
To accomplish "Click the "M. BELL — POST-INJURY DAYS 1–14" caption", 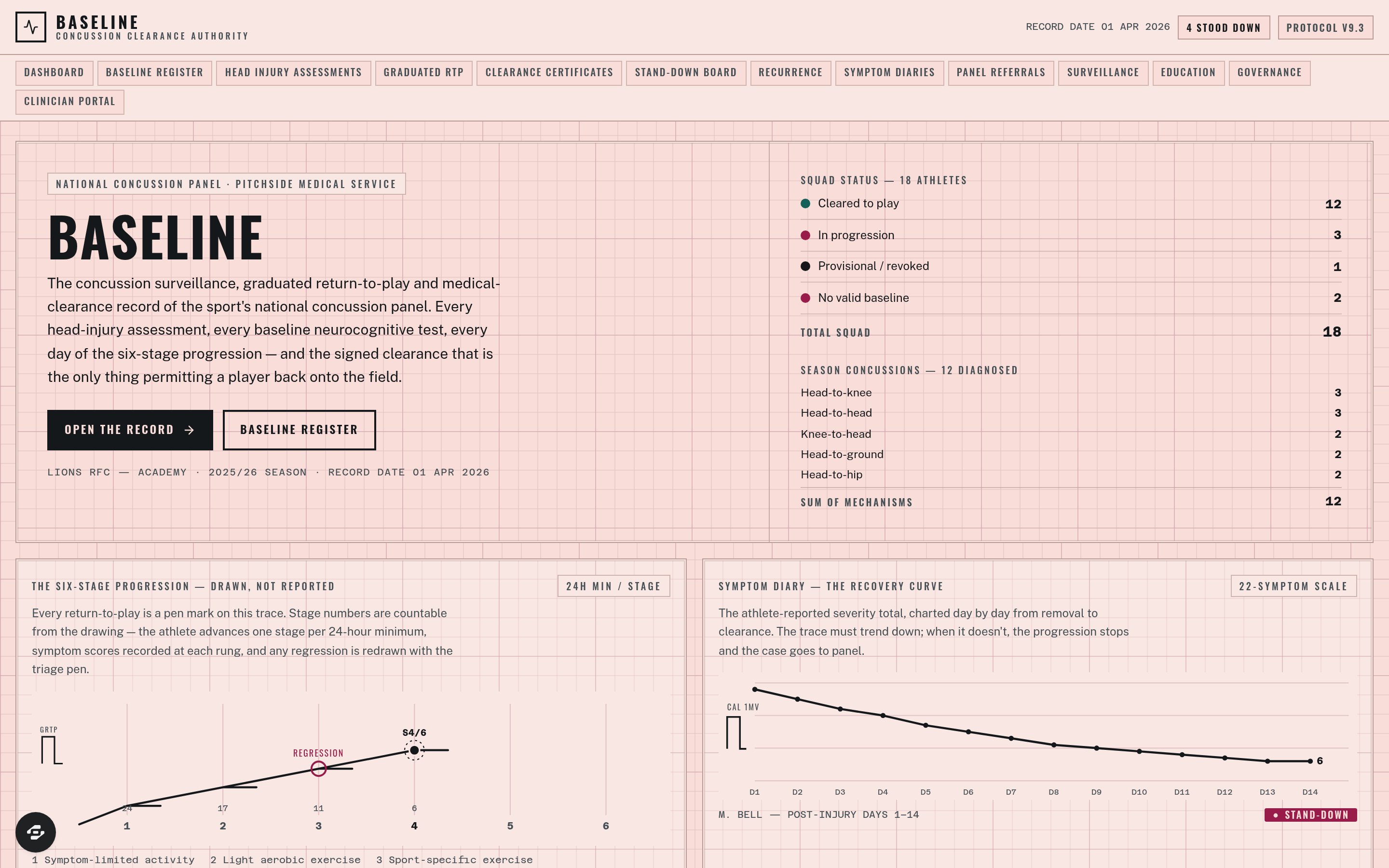I will (x=818, y=814).
